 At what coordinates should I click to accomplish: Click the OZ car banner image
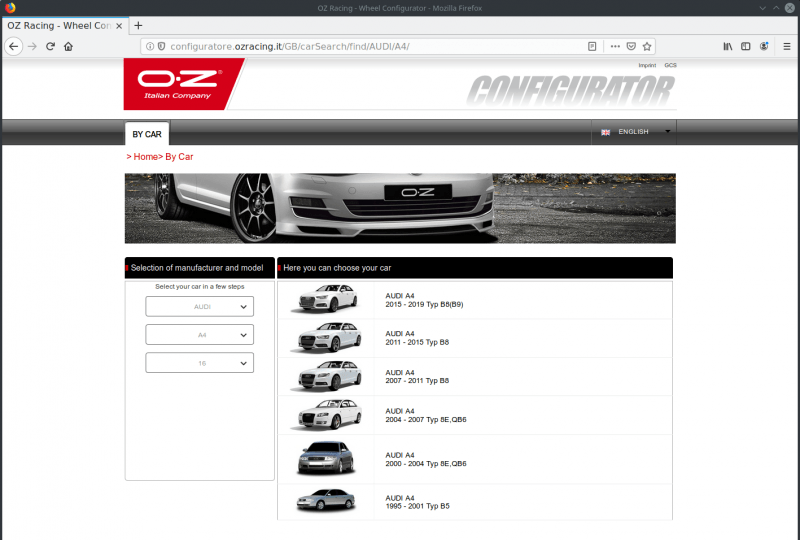pos(400,208)
